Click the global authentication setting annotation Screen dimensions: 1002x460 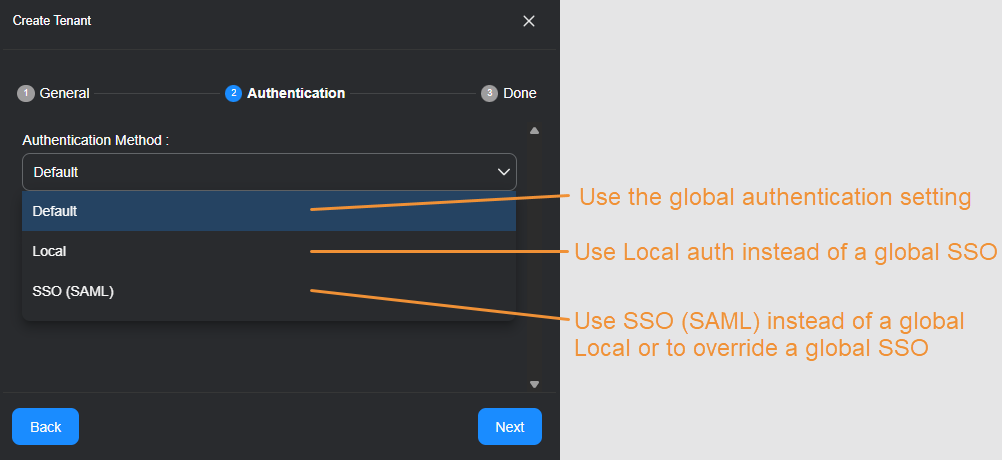775,197
